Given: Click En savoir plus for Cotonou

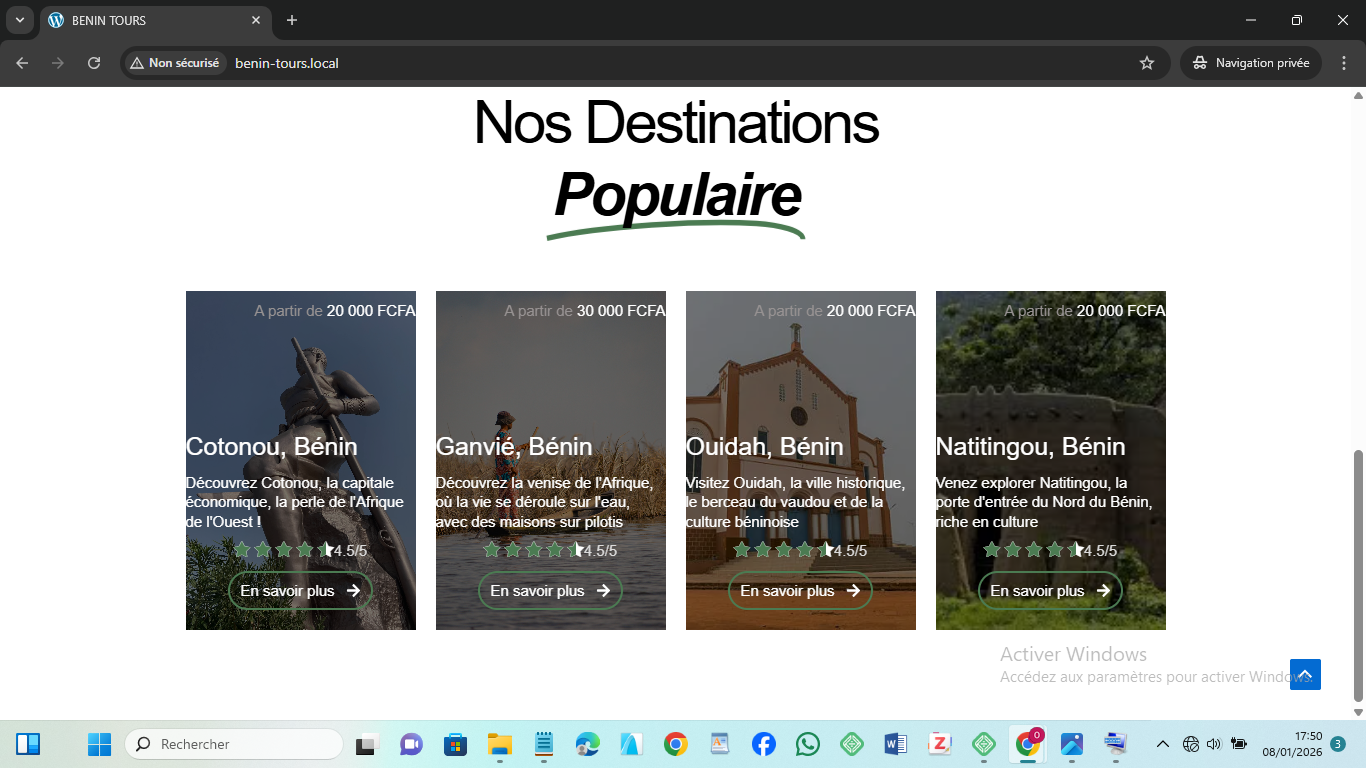Looking at the screenshot, I should point(300,591).
